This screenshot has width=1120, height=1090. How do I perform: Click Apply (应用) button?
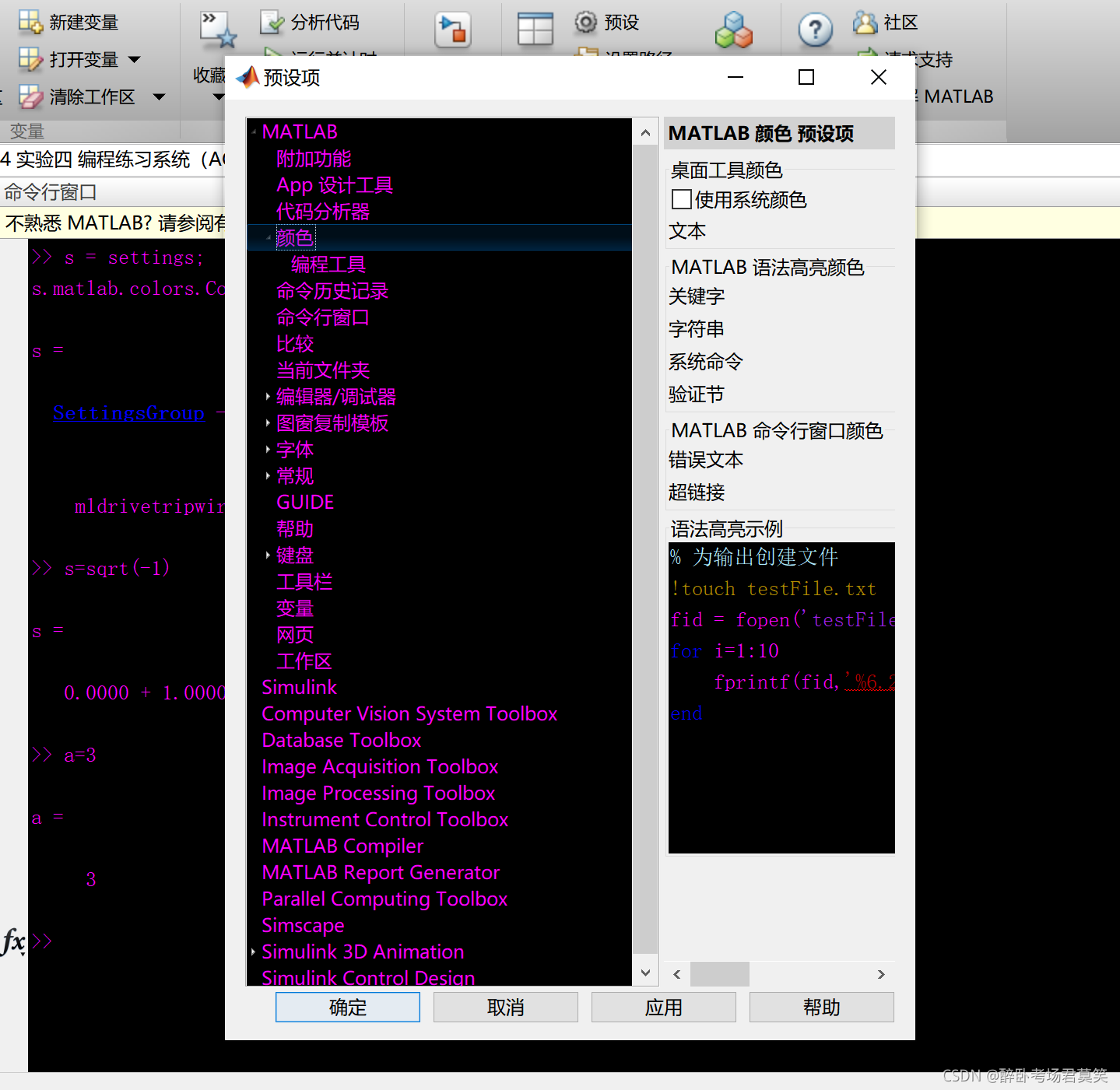(663, 1007)
